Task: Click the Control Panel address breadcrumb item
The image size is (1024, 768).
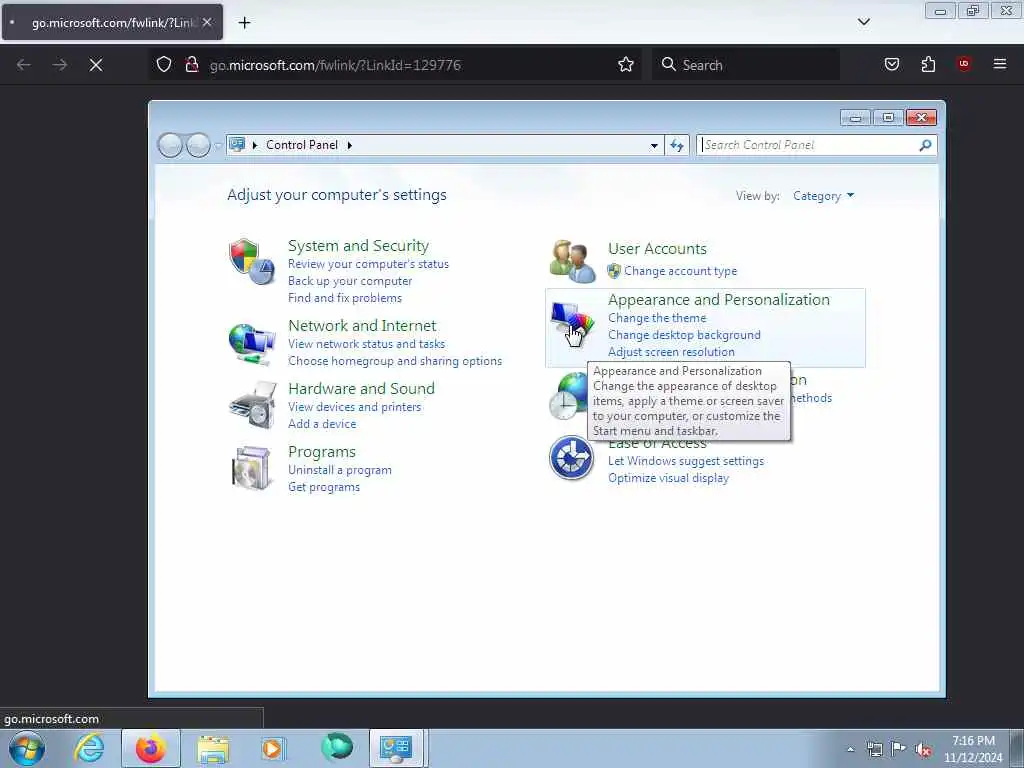Action: [x=302, y=145]
